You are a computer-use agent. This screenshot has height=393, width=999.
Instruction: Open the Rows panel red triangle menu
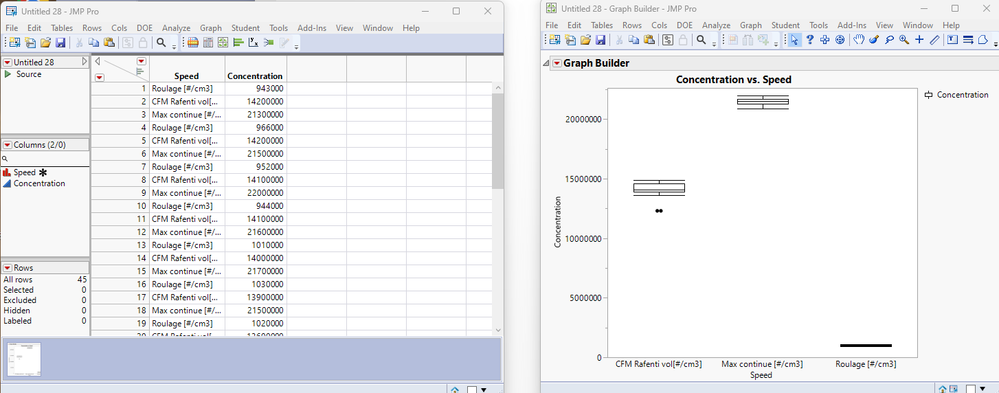point(8,268)
